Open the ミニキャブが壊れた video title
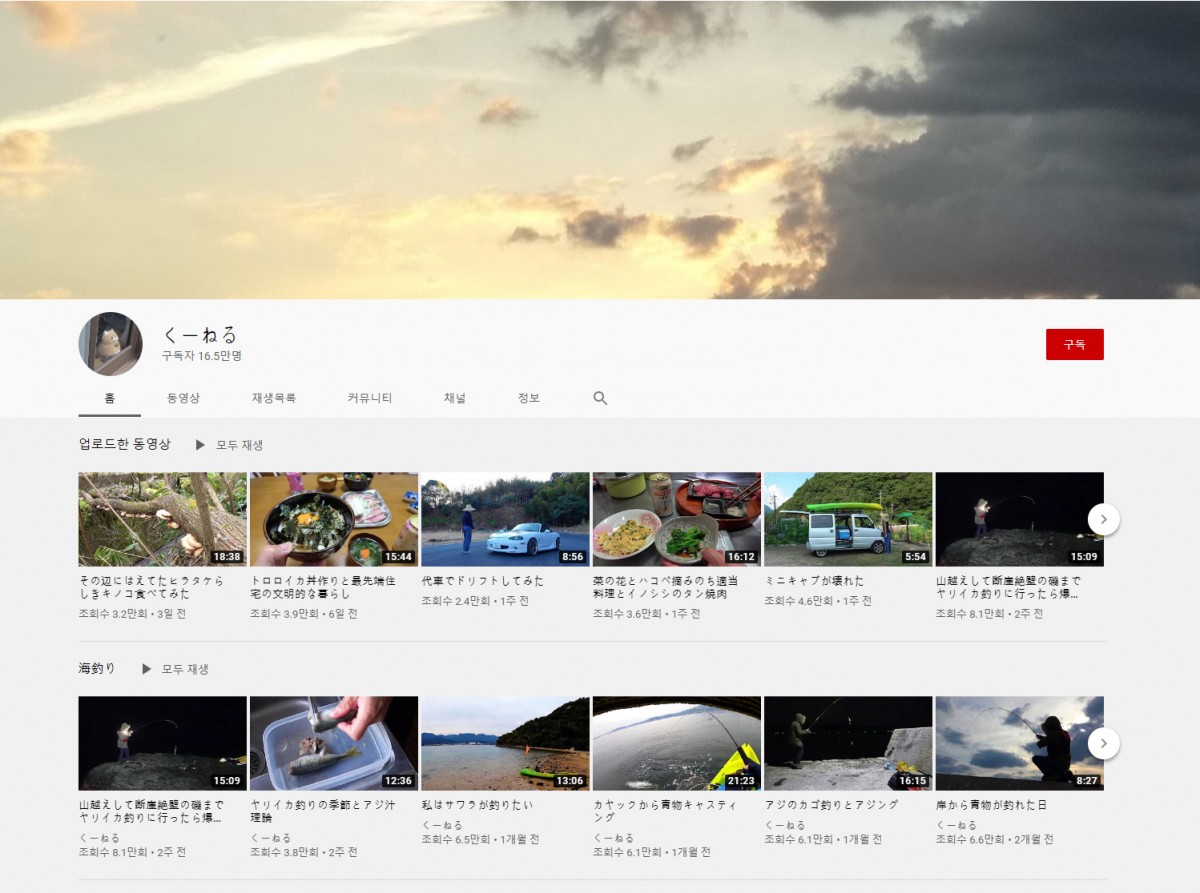1200x893 pixels. point(814,581)
